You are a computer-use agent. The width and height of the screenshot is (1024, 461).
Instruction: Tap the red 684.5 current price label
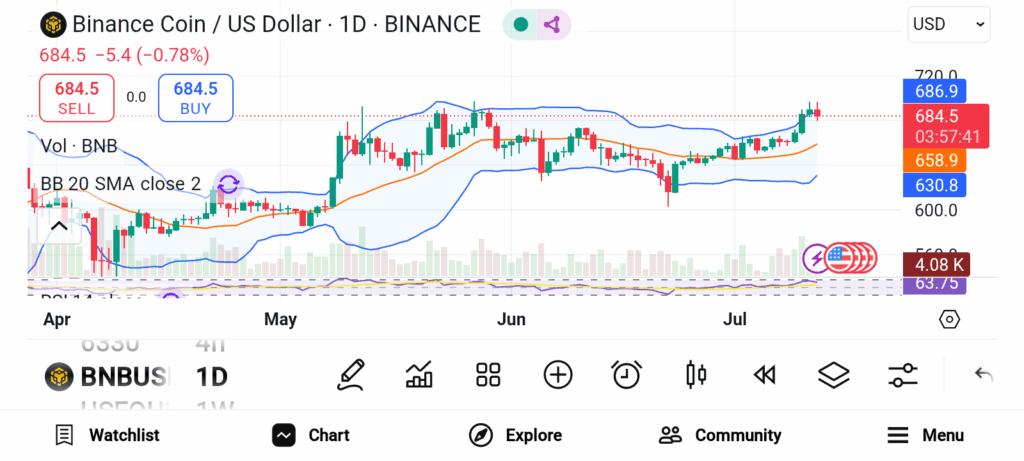point(946,126)
